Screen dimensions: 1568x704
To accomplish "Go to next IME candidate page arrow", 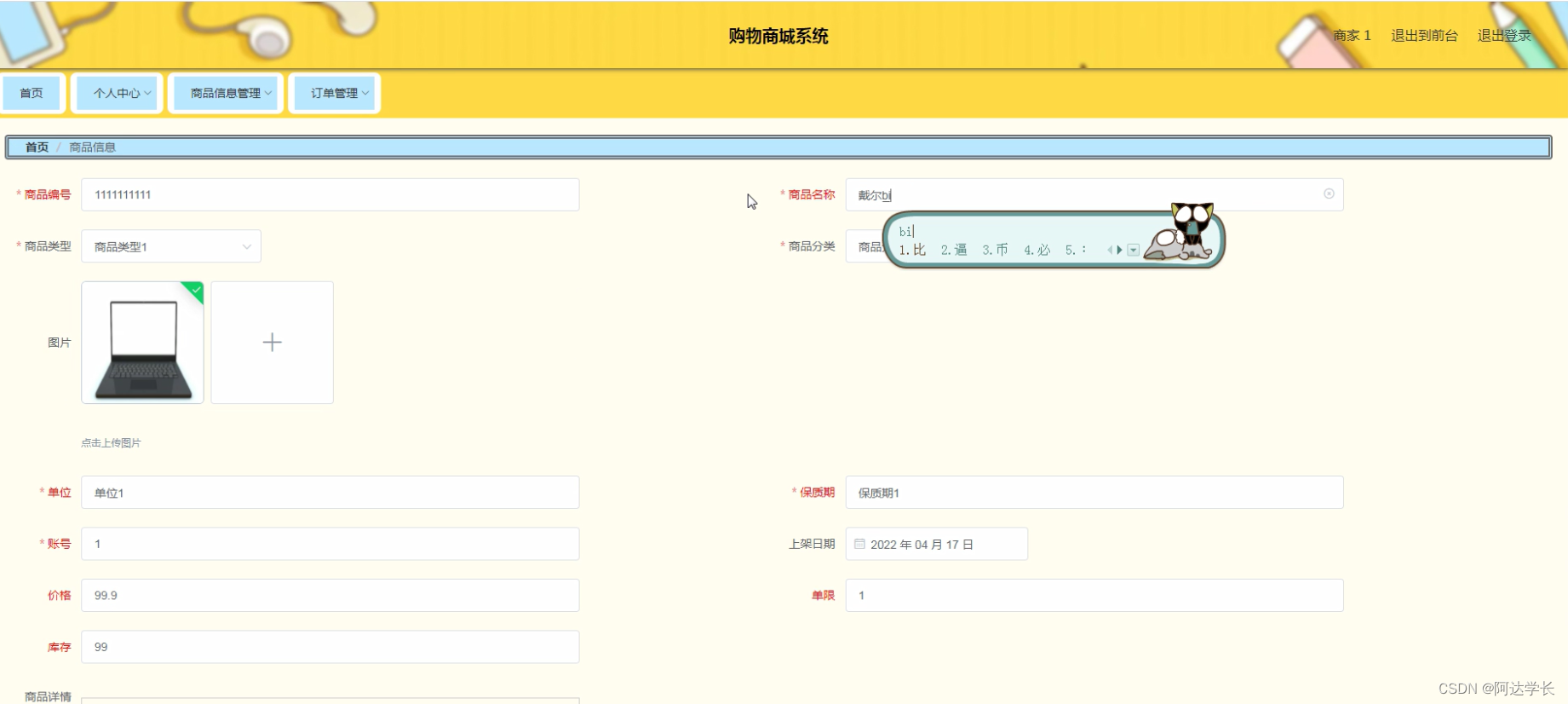I will click(x=1119, y=250).
